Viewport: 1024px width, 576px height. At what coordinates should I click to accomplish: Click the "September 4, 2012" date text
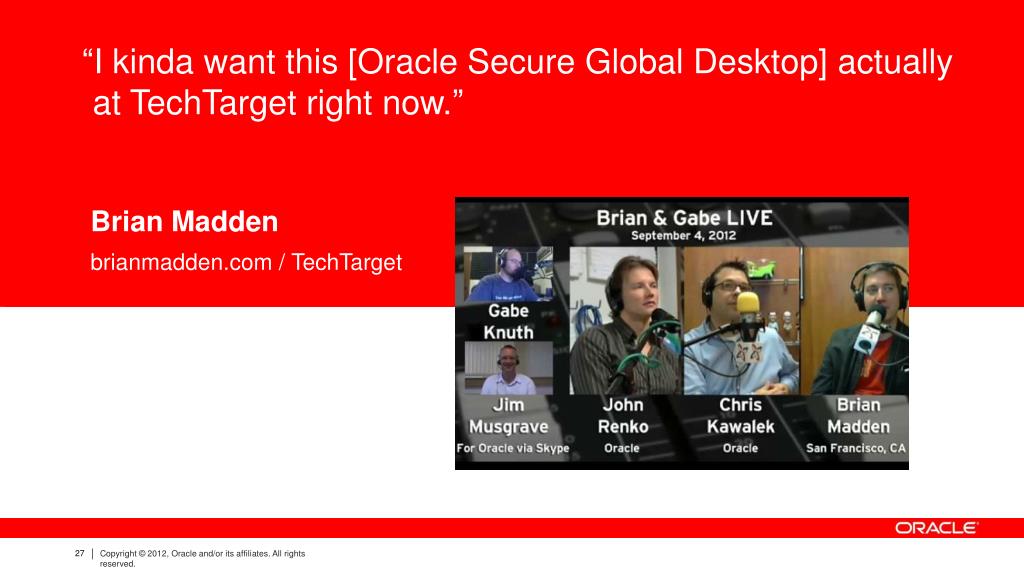pyautogui.click(x=683, y=236)
